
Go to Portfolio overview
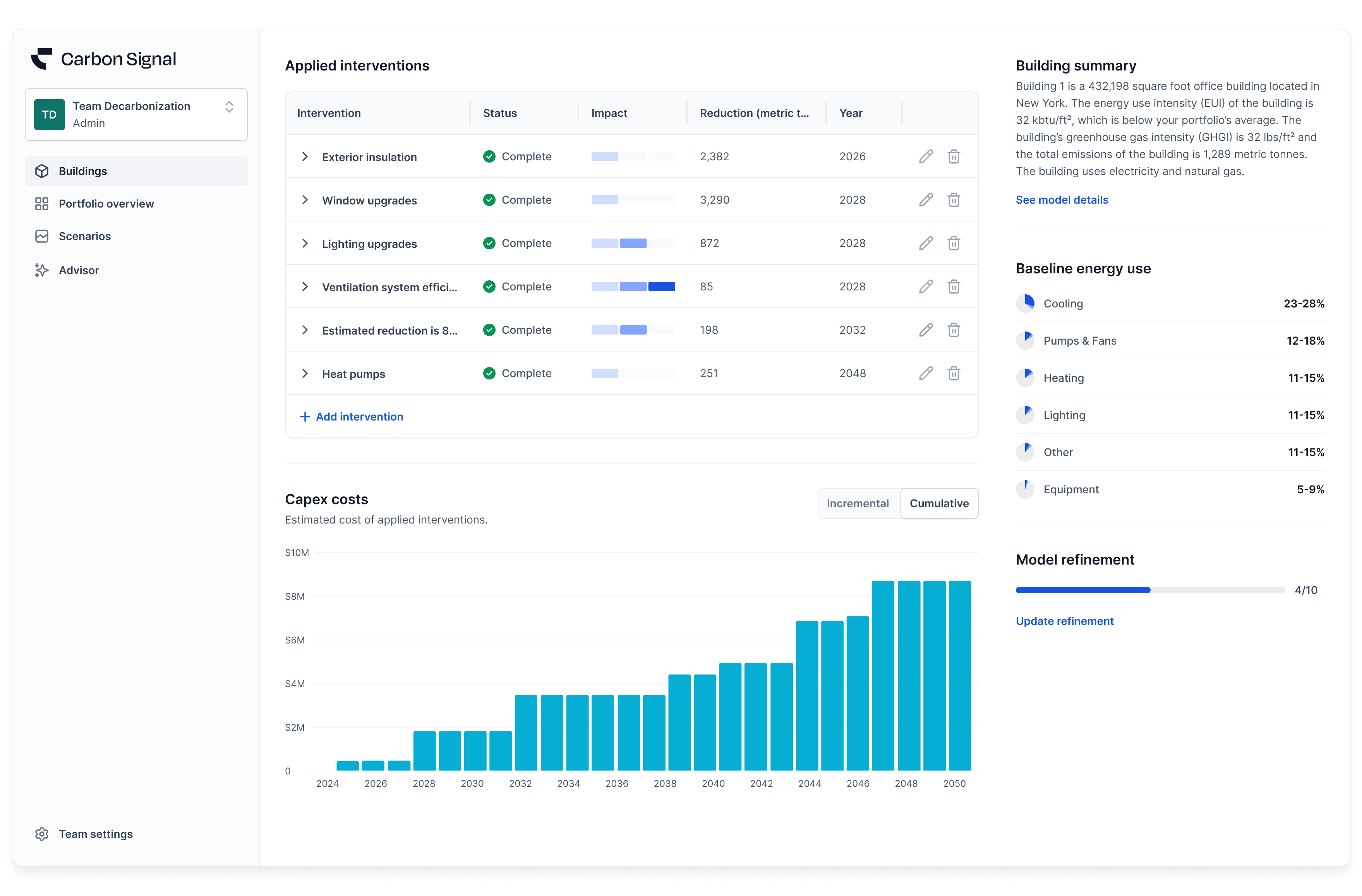(x=106, y=204)
